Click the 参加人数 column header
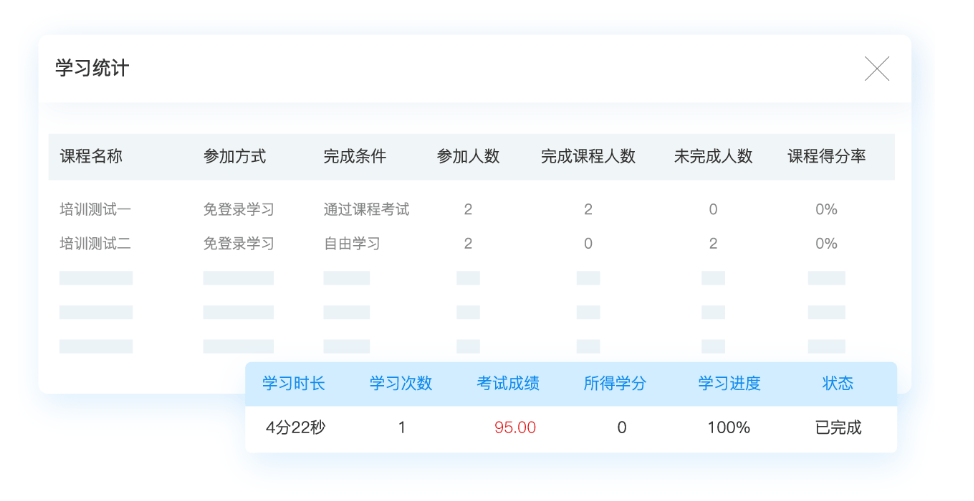The image size is (974, 501). (x=468, y=156)
